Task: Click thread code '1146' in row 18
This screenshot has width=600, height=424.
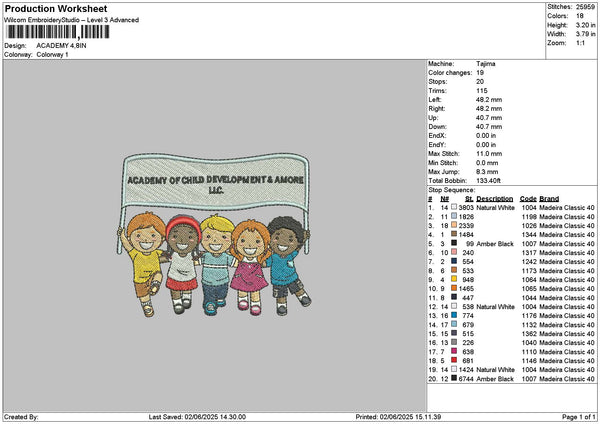Action: coord(529,360)
